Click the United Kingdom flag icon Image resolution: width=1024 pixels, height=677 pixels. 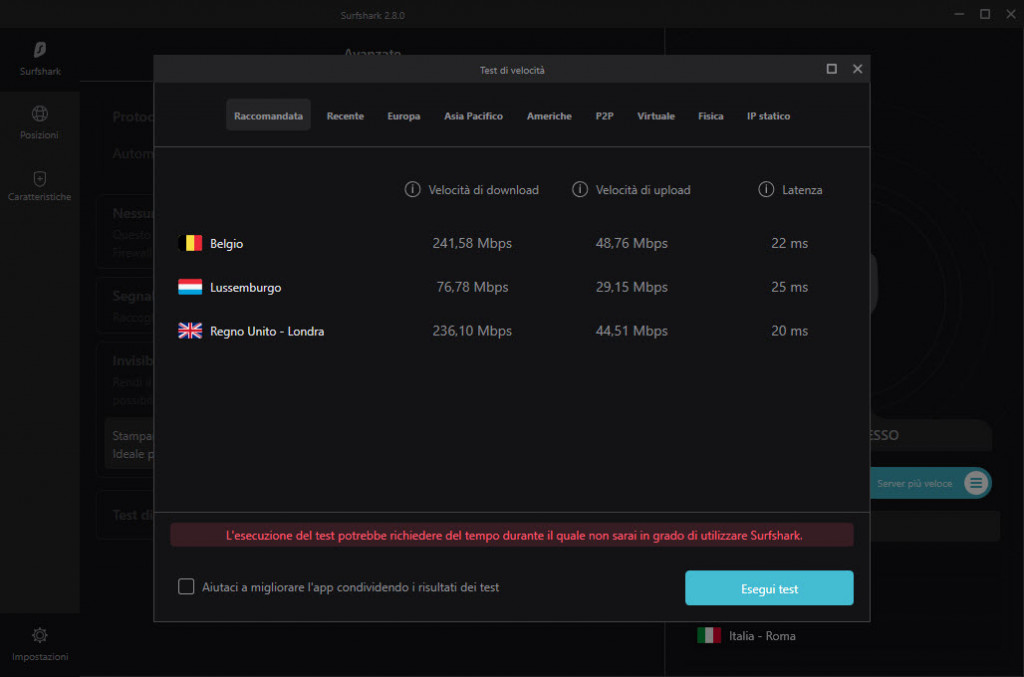[190, 331]
